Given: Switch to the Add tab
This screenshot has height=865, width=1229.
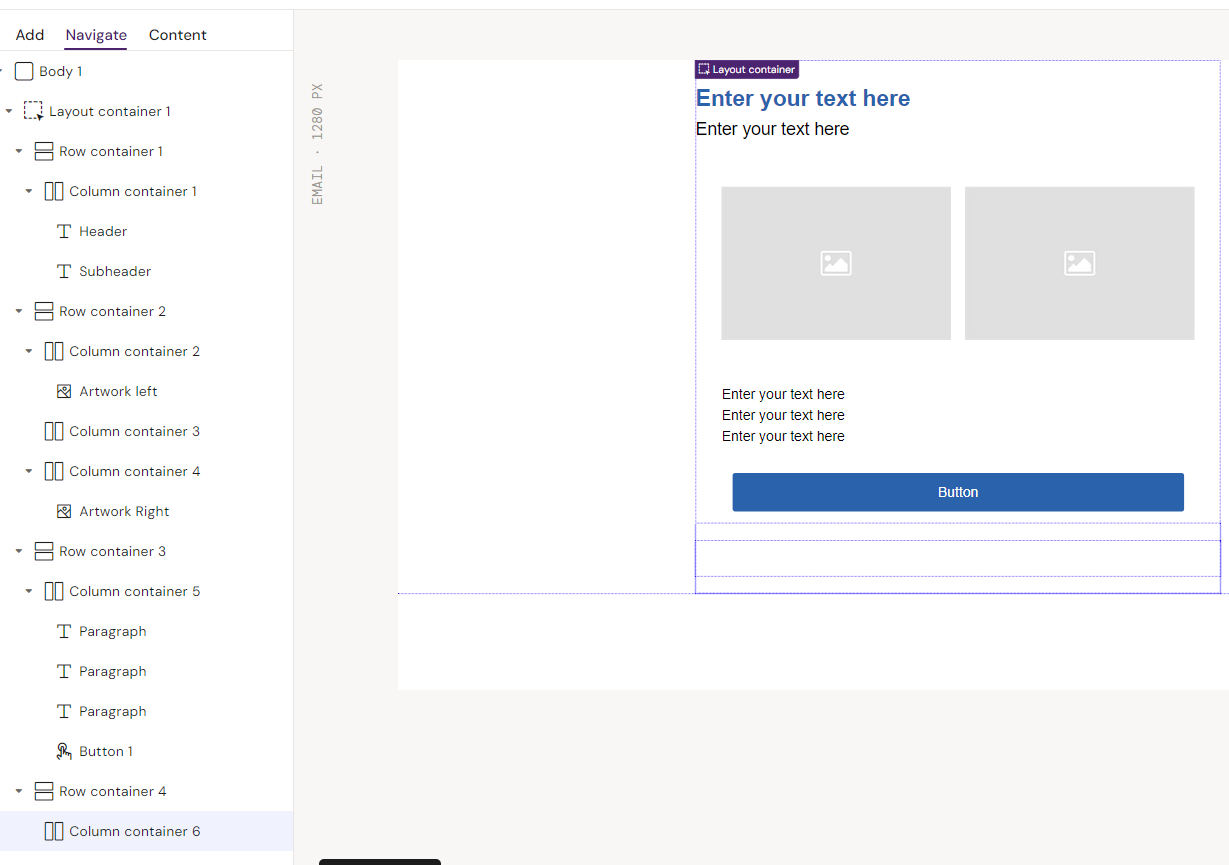Looking at the screenshot, I should click(x=30, y=35).
